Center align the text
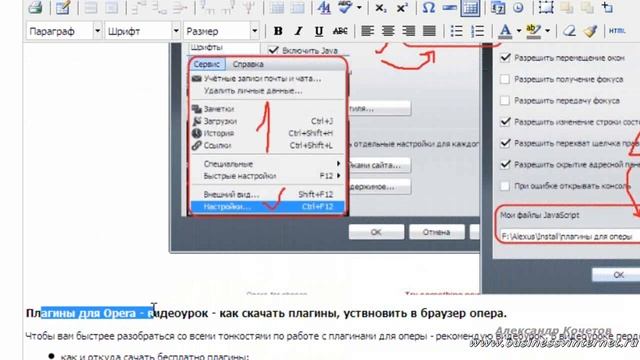This screenshot has width=640, height=360. (388, 31)
